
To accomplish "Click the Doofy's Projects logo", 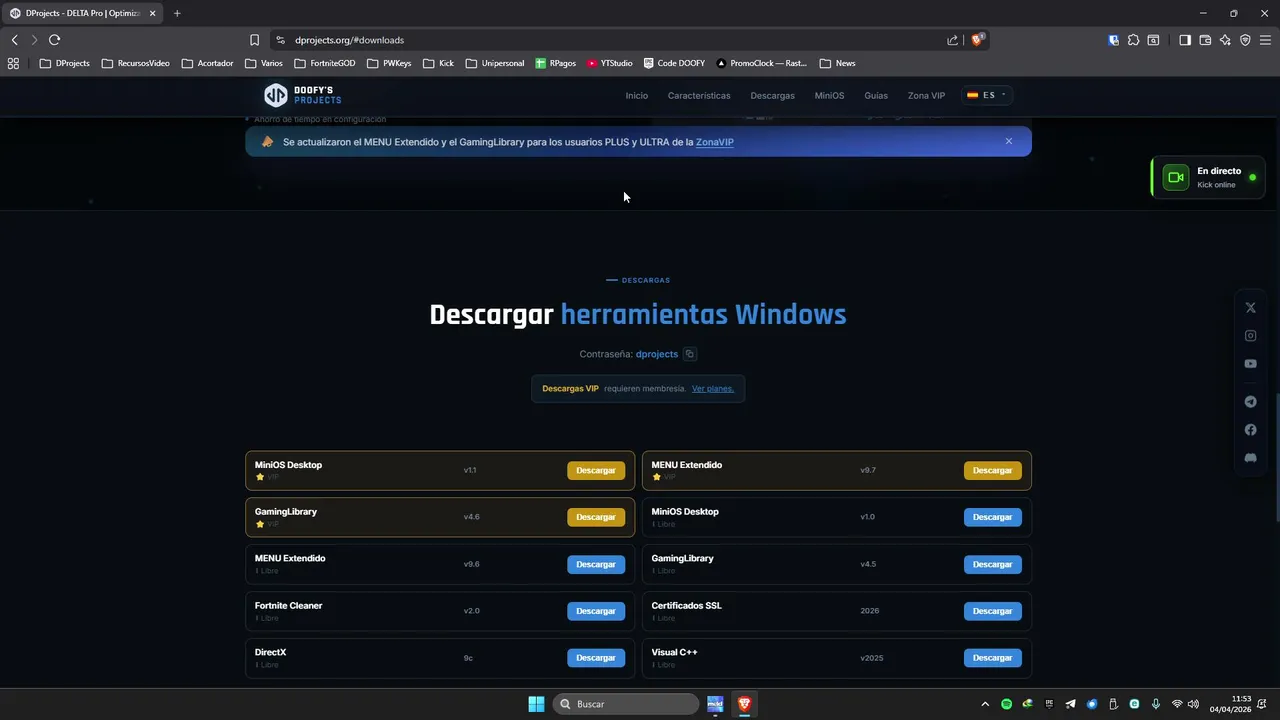I will pyautogui.click(x=302, y=95).
